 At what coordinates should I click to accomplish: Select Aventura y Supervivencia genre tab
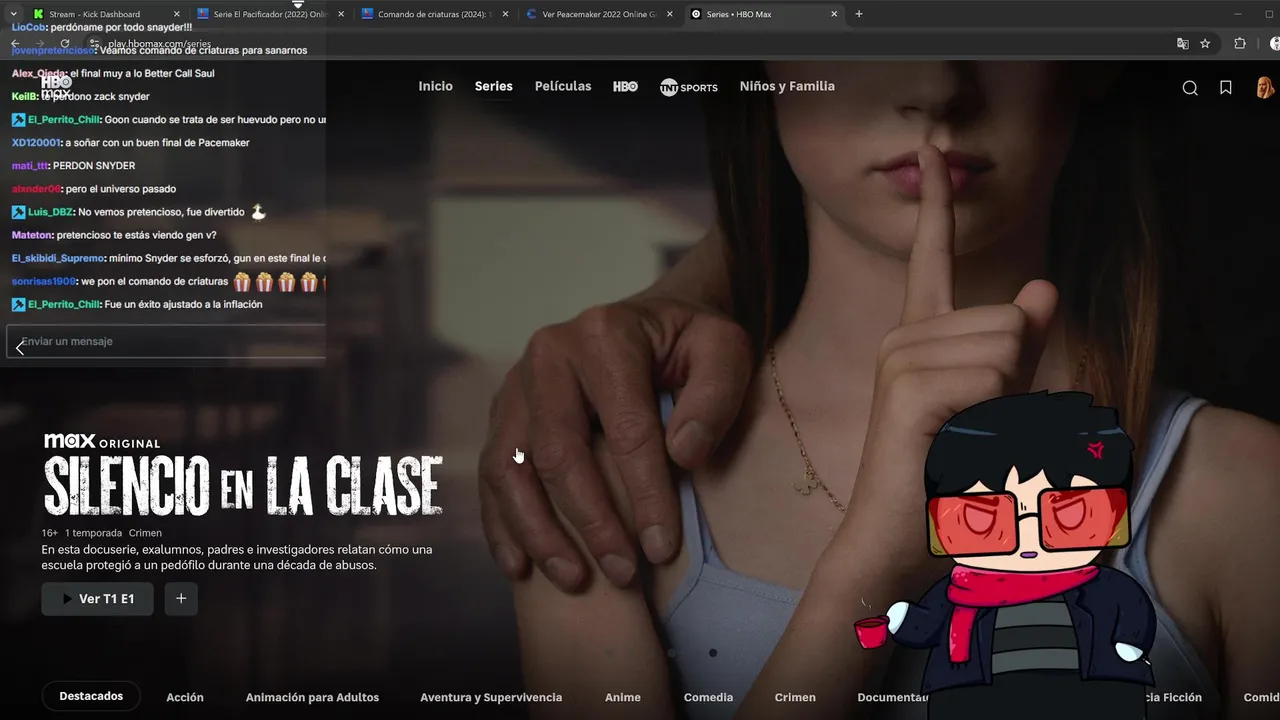click(x=491, y=697)
